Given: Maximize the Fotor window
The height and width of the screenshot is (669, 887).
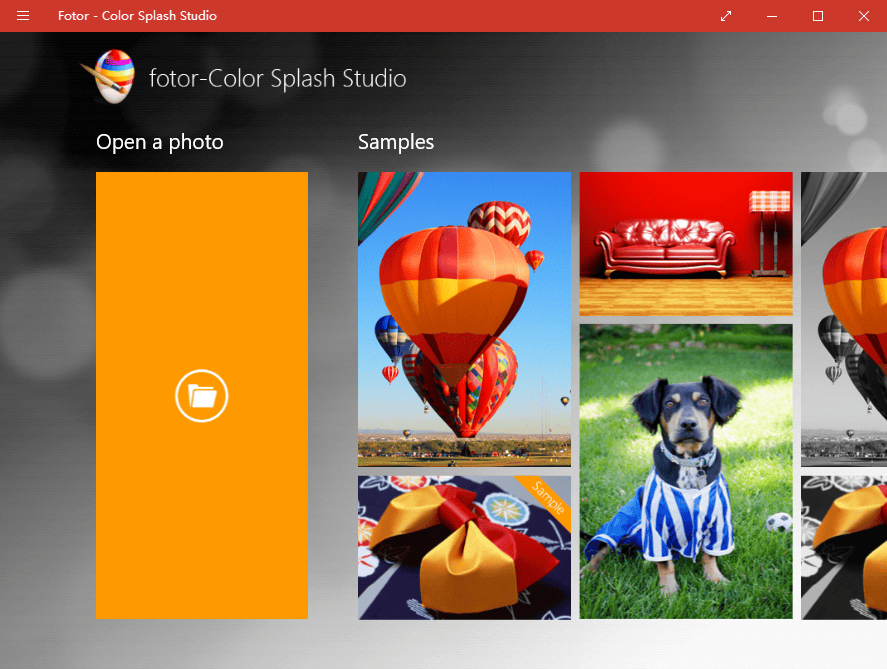Looking at the screenshot, I should 817,16.
